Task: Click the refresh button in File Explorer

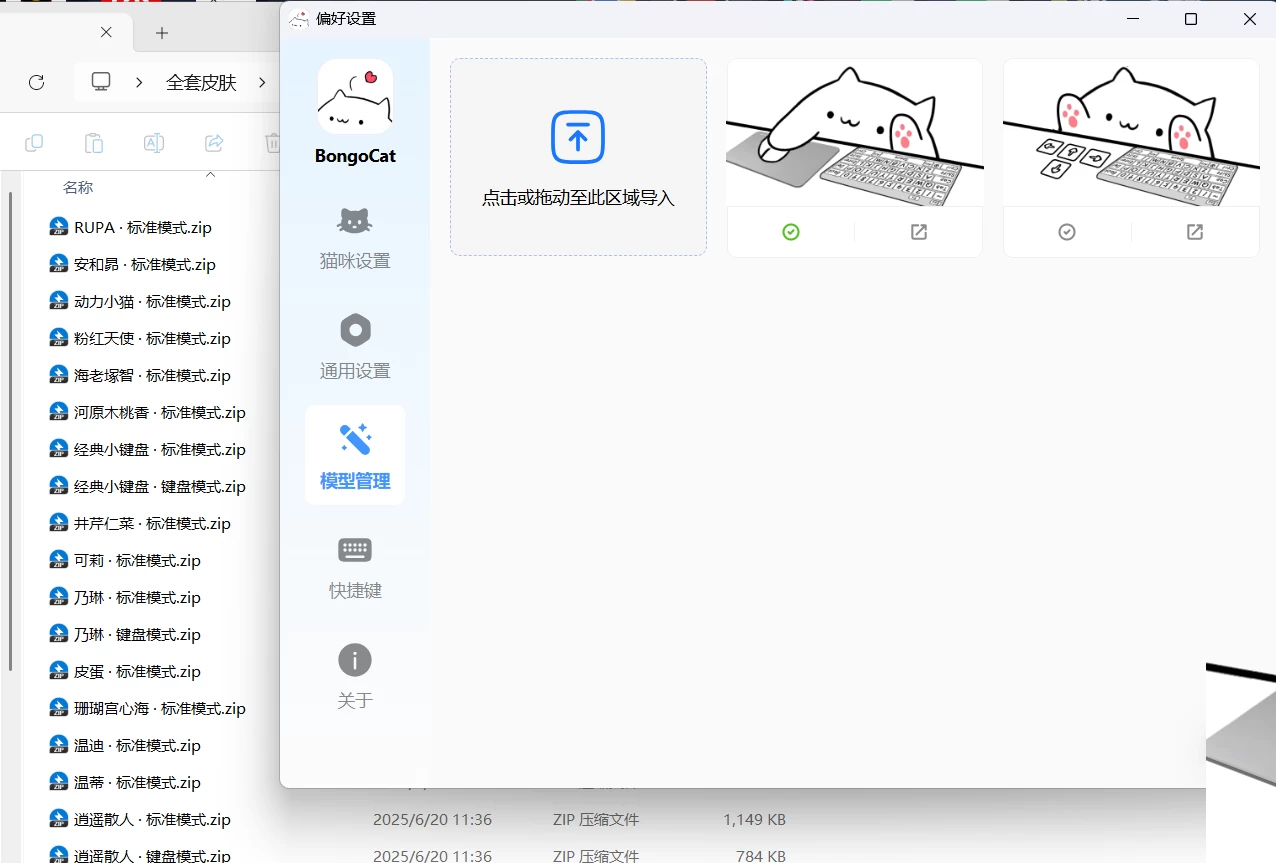Action: [37, 82]
